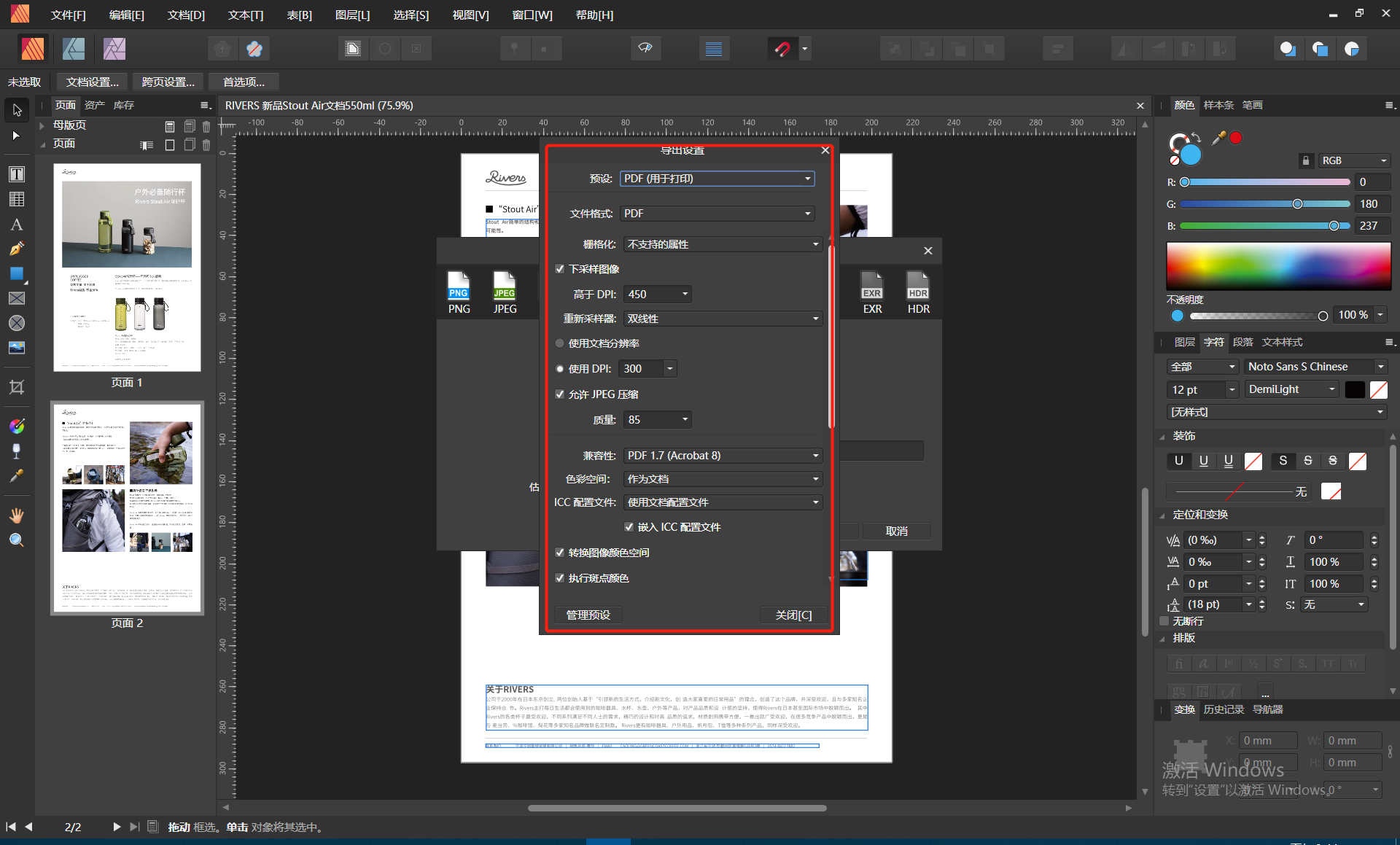The width and height of the screenshot is (1400, 845).
Task: Select 使用文档分辨率 radio button
Action: point(560,343)
